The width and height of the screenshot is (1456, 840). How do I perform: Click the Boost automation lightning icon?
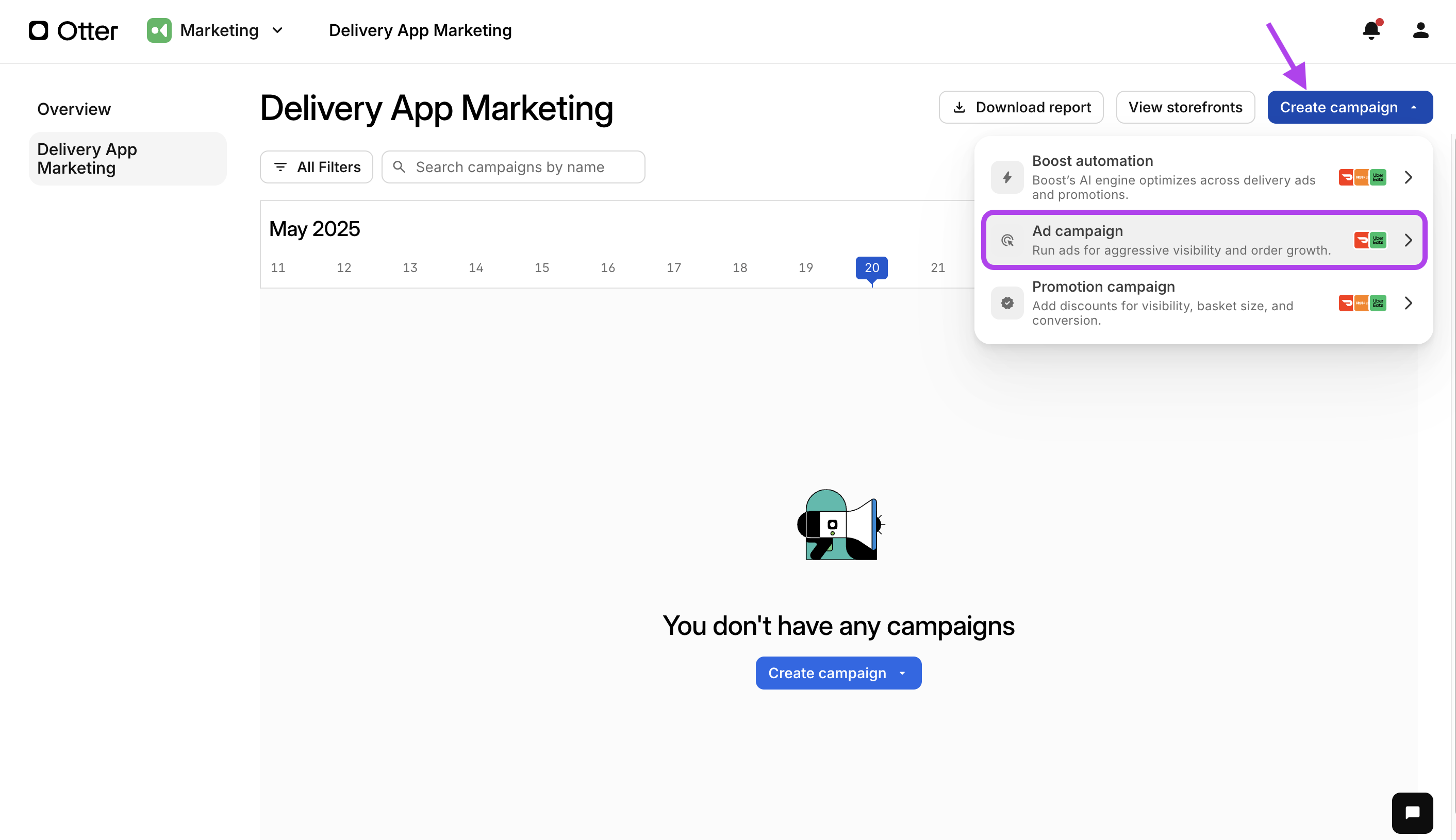pyautogui.click(x=1007, y=177)
